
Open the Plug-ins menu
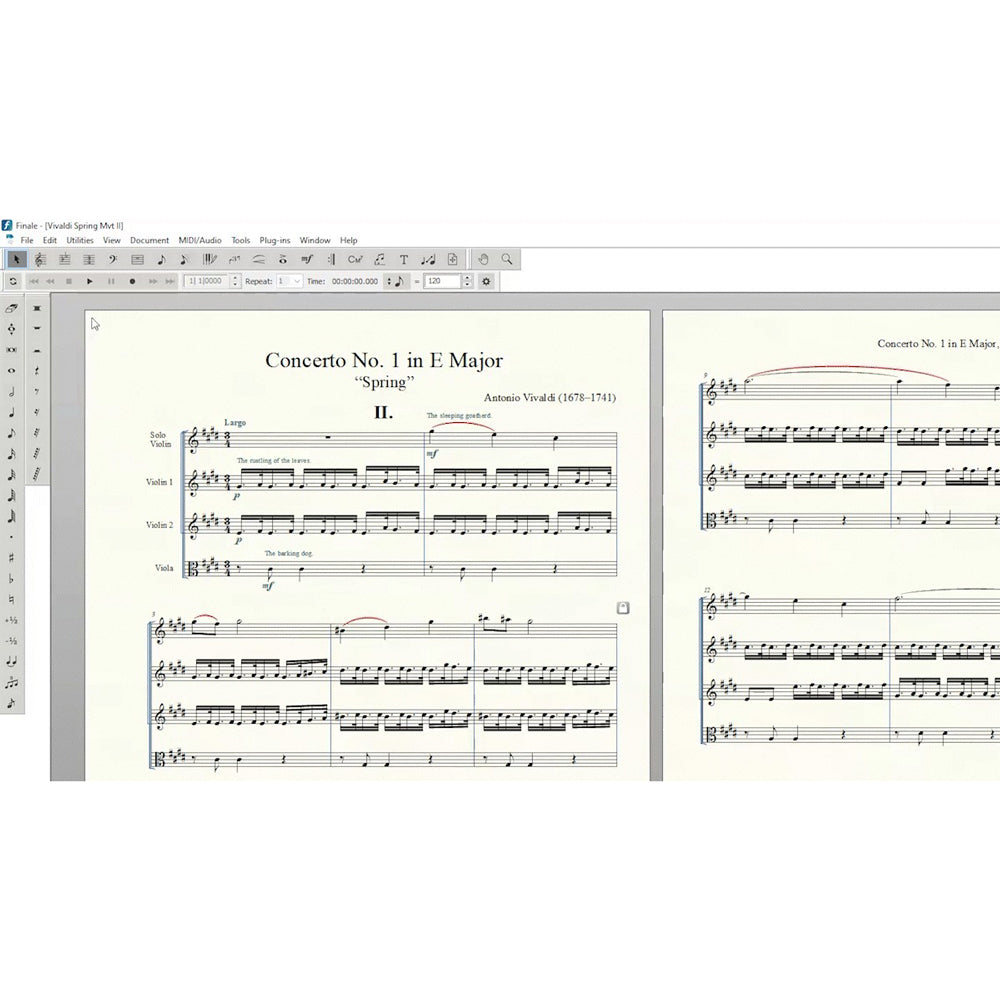274,240
